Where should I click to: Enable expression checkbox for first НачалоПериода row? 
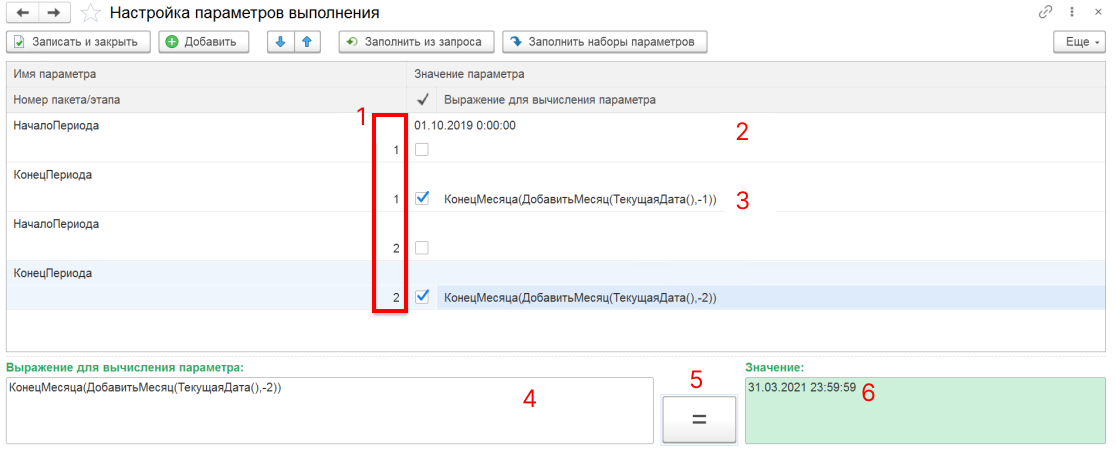click(x=422, y=150)
